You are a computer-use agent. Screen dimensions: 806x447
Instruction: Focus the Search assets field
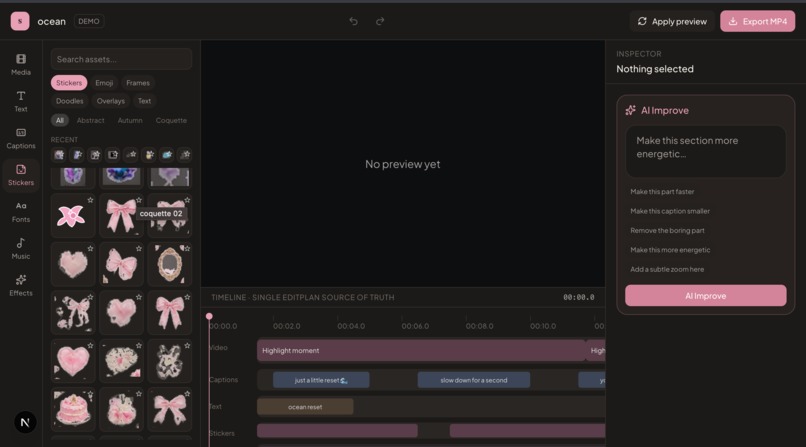121,59
